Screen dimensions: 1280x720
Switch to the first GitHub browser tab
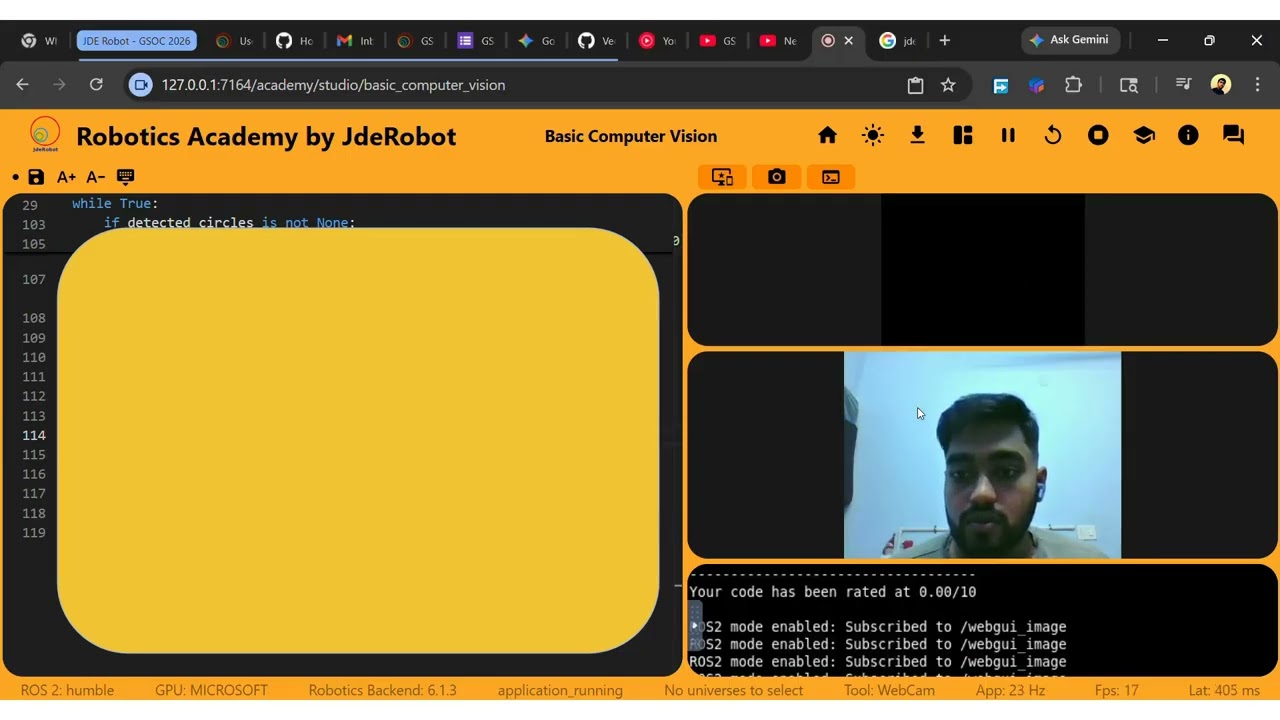click(294, 41)
